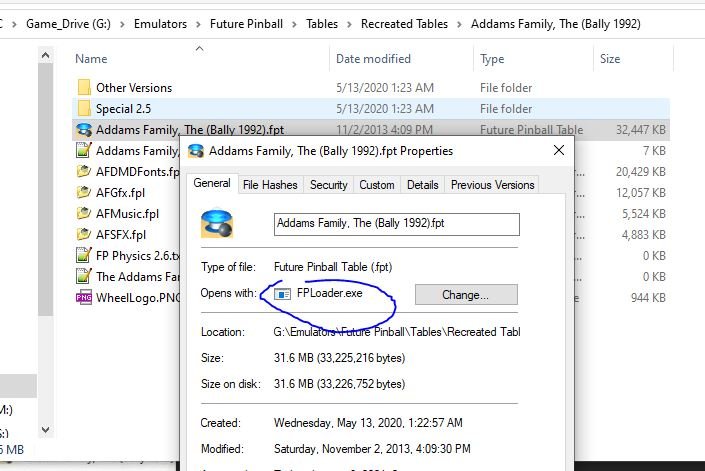The height and width of the screenshot is (471, 705).
Task: Click the file name field in Properties
Action: 397,224
